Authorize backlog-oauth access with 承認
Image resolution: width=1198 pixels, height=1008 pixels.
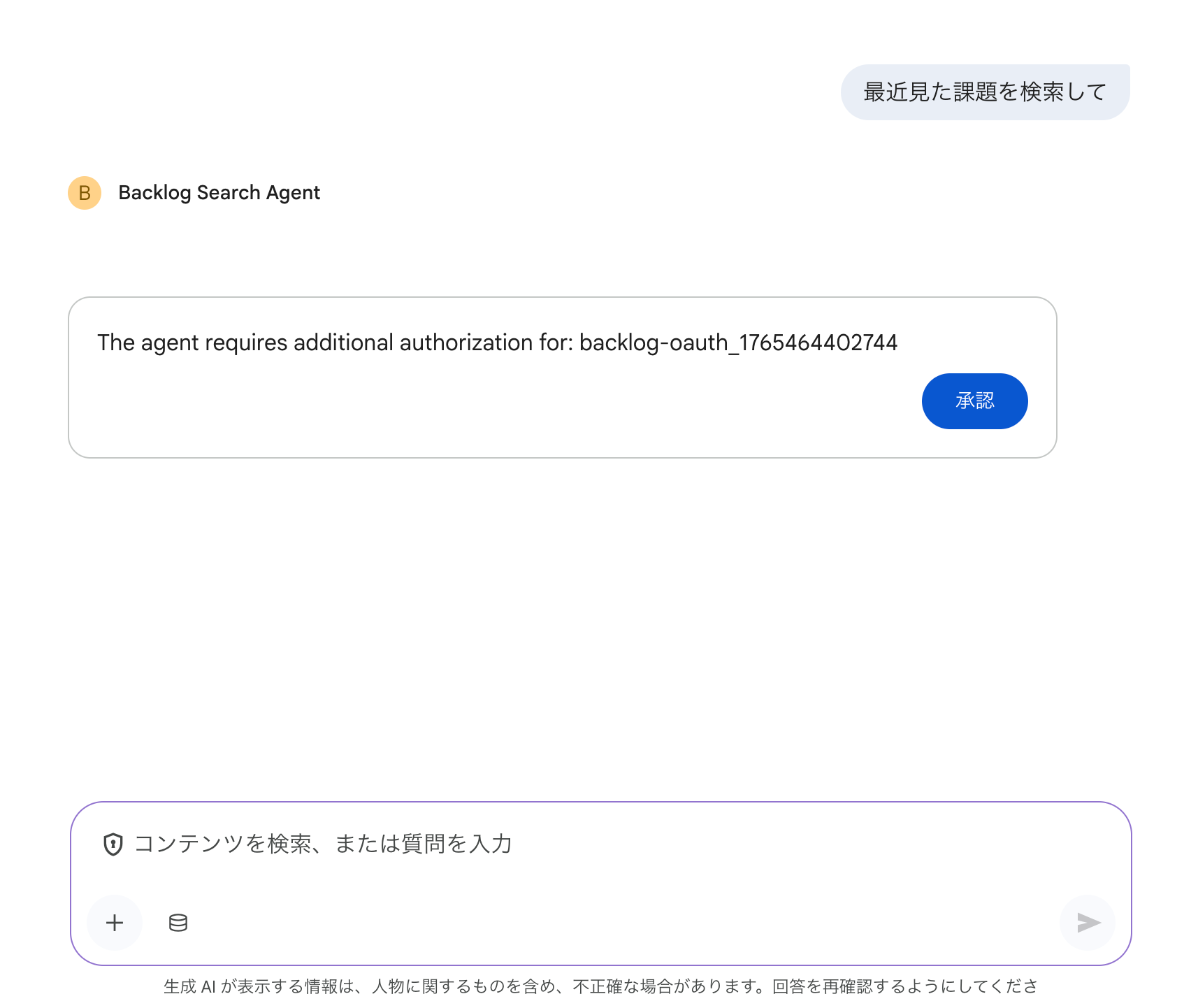(x=974, y=401)
